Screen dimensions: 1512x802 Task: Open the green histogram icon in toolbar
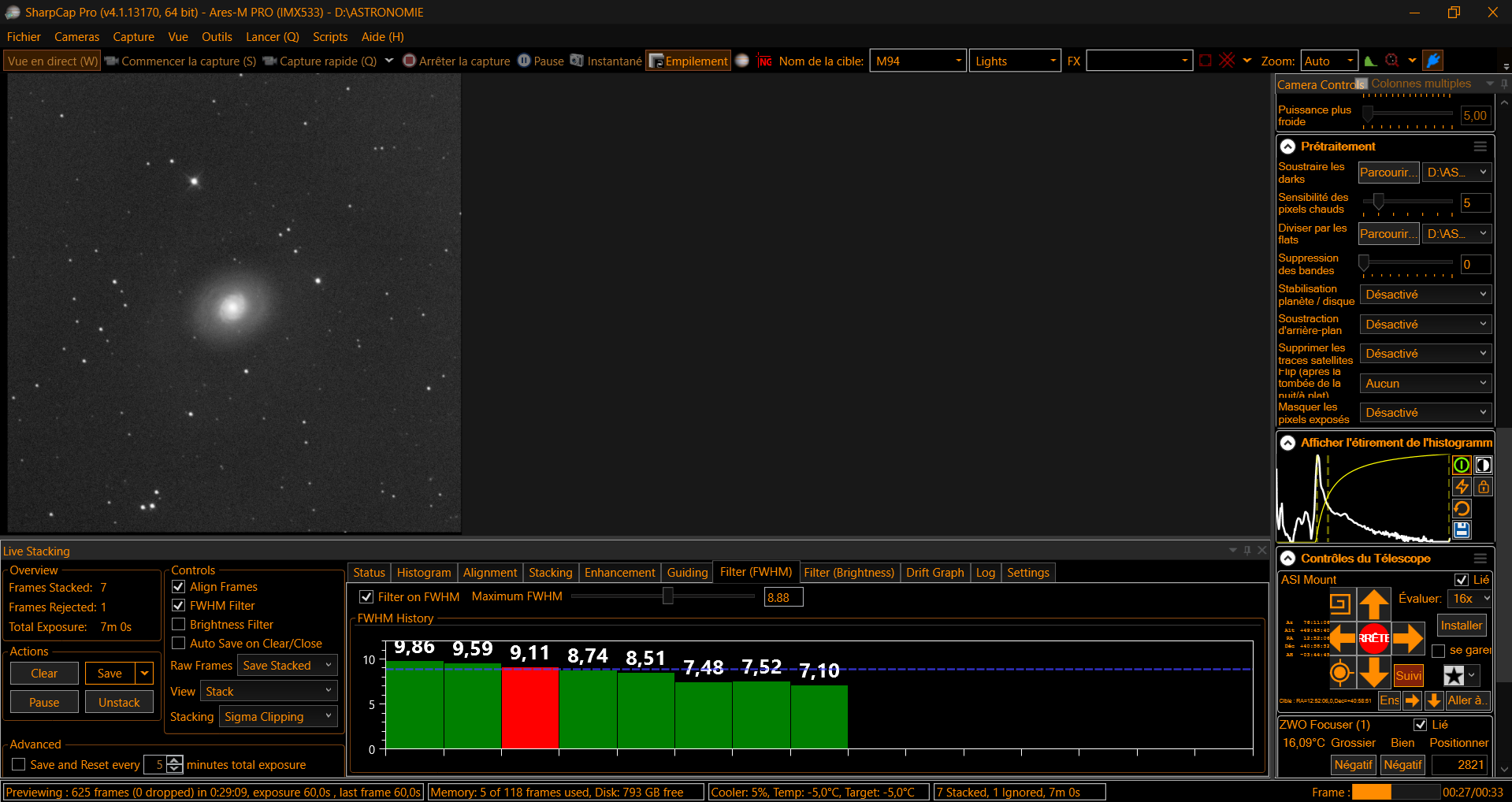[x=1371, y=61]
